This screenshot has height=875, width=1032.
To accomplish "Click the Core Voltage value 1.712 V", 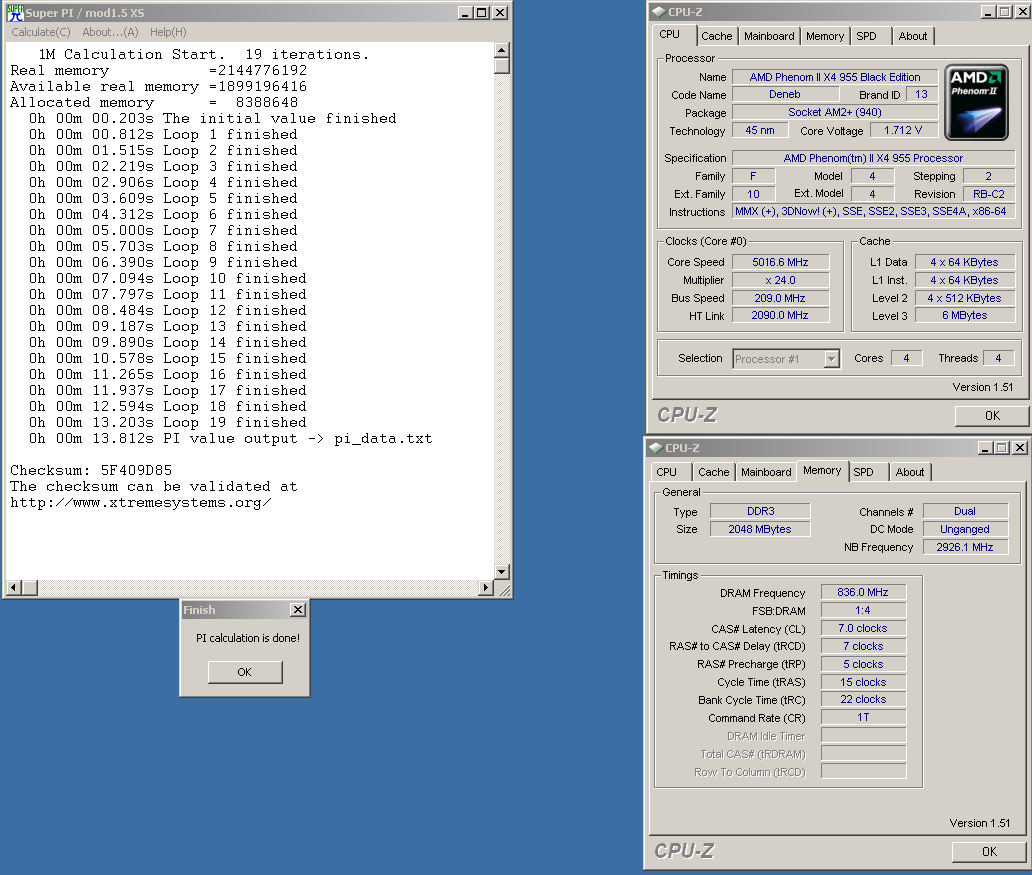I will click(903, 130).
